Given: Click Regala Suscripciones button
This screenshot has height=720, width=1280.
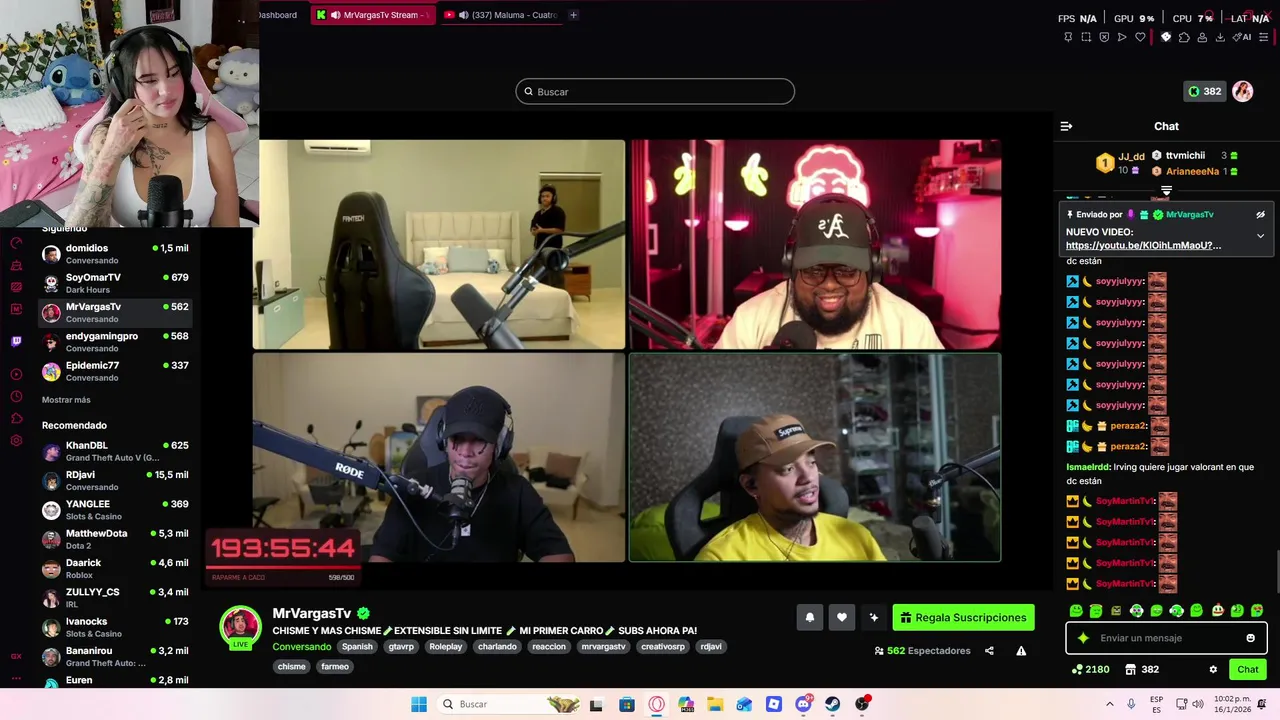Looking at the screenshot, I should 963,618.
